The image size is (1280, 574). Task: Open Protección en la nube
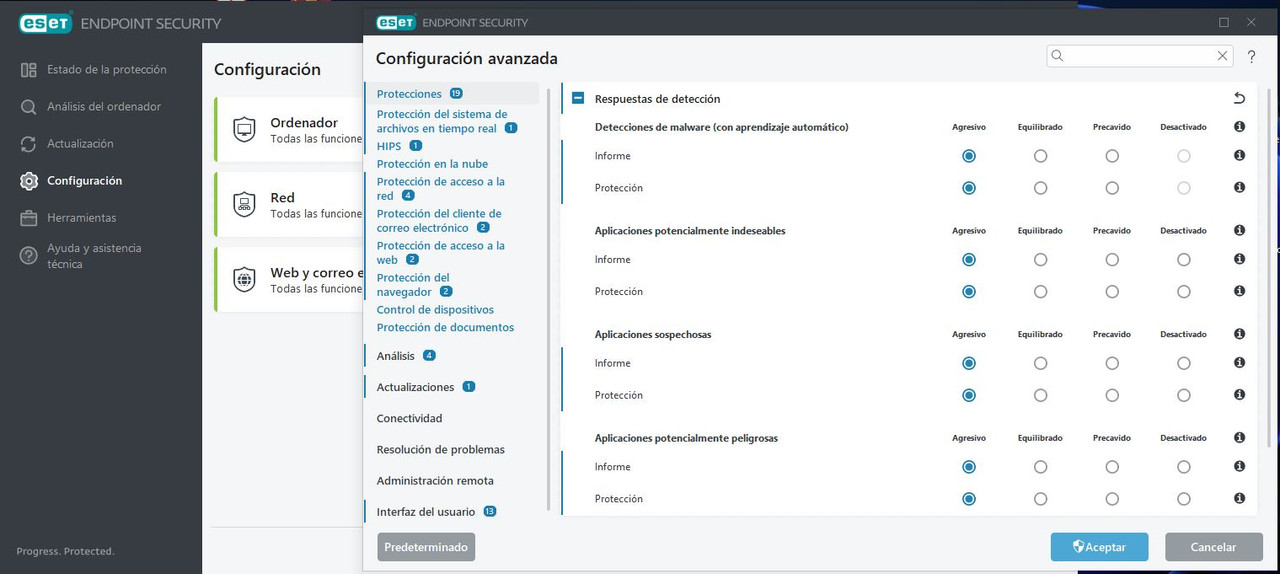point(432,164)
